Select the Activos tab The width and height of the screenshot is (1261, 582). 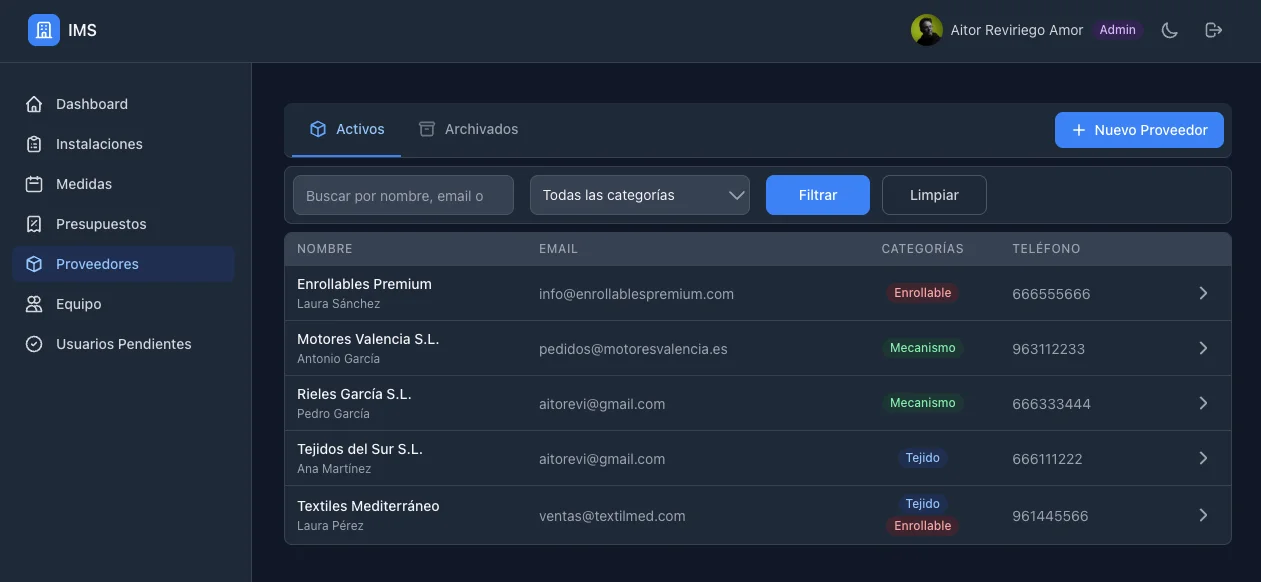point(347,129)
